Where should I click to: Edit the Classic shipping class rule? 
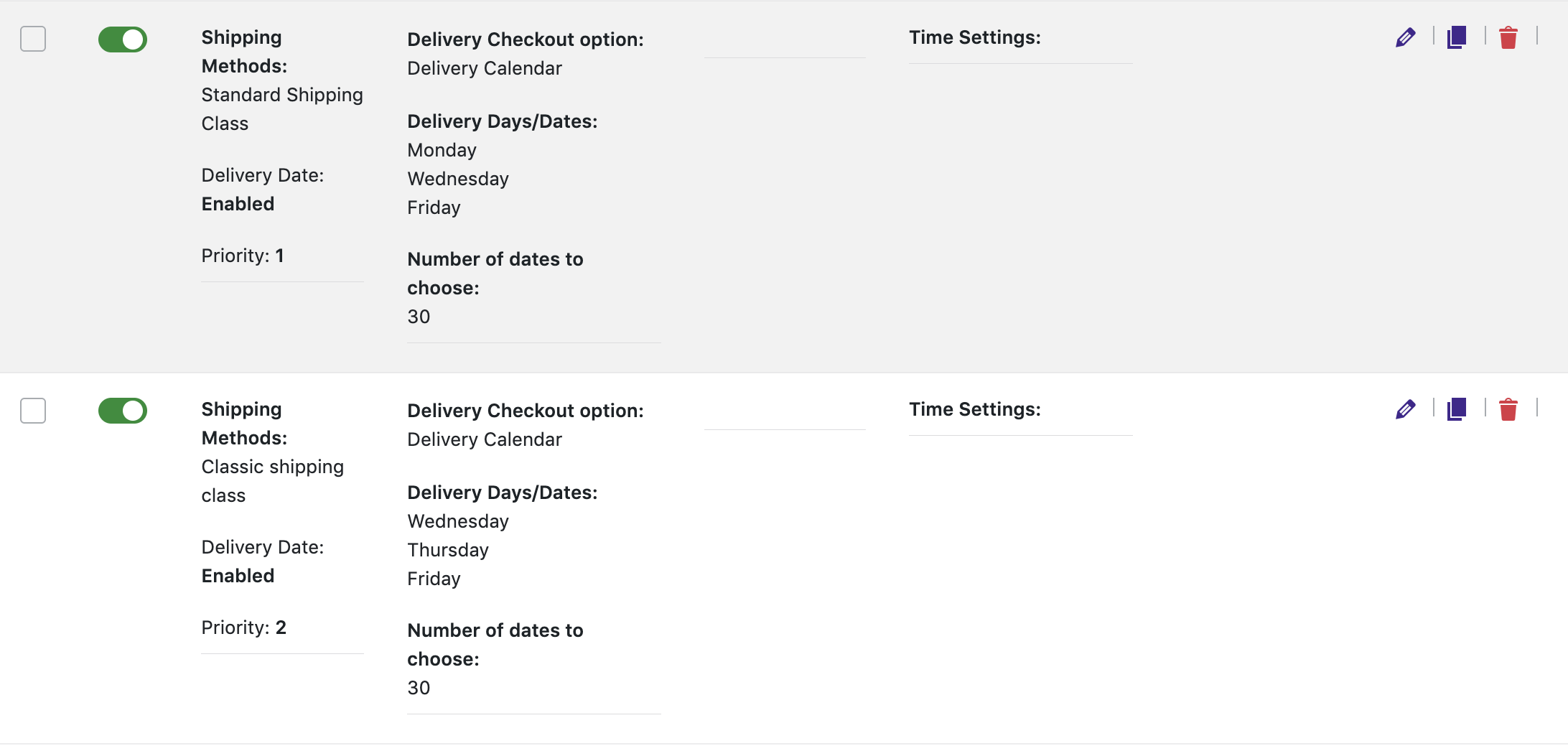tap(1405, 409)
